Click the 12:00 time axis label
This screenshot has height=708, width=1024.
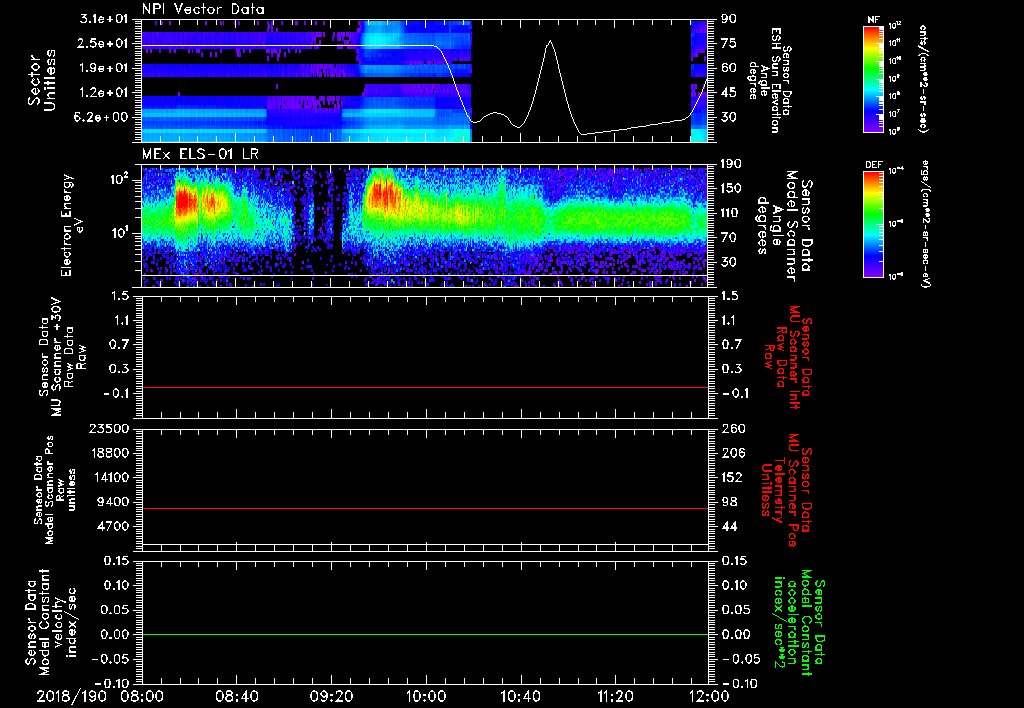pos(710,696)
